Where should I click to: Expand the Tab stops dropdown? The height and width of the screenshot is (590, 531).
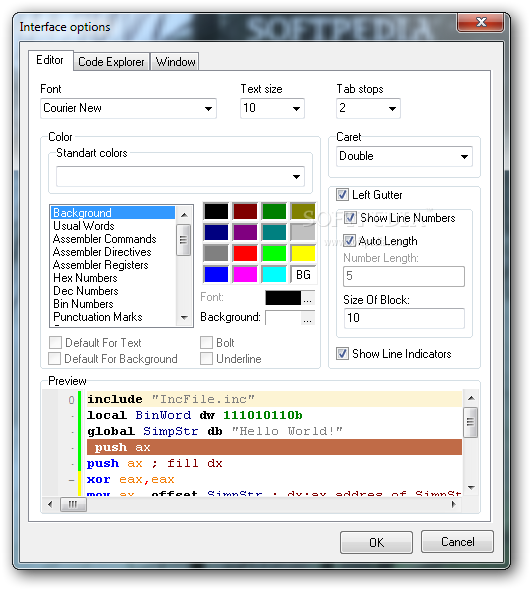coord(368,108)
